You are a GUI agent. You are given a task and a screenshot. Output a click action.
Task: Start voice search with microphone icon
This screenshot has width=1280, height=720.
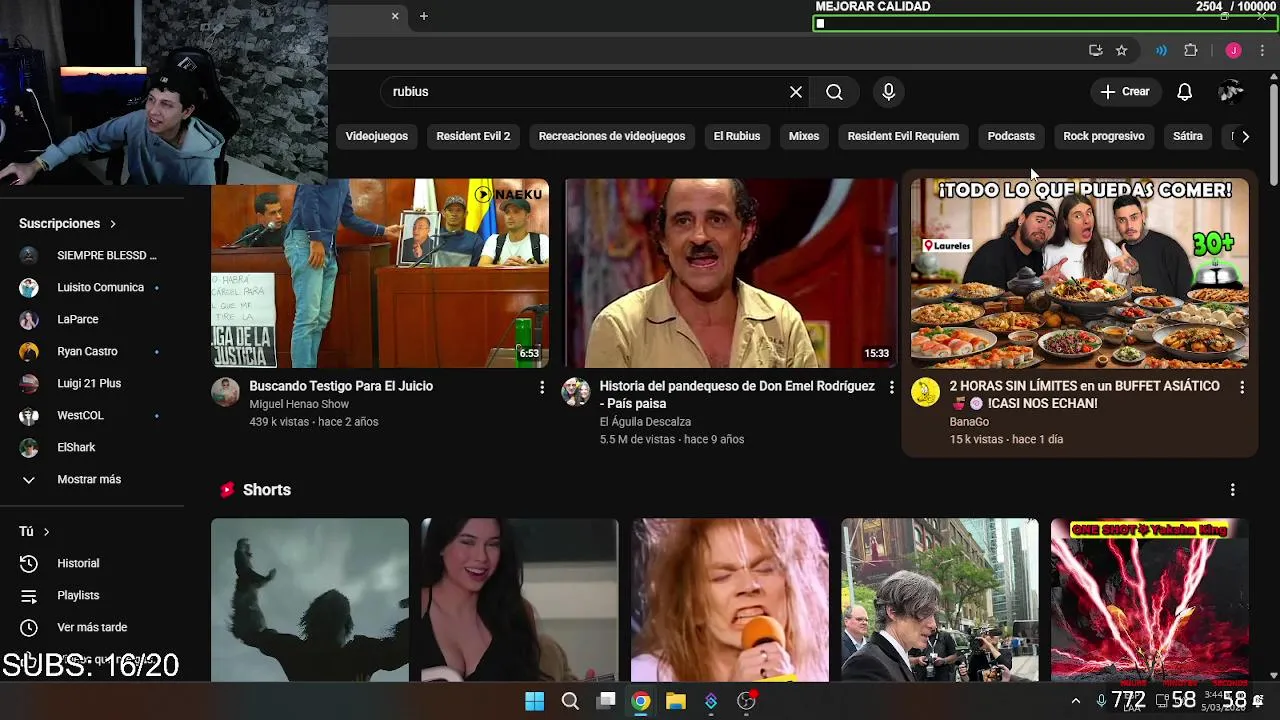[x=888, y=92]
